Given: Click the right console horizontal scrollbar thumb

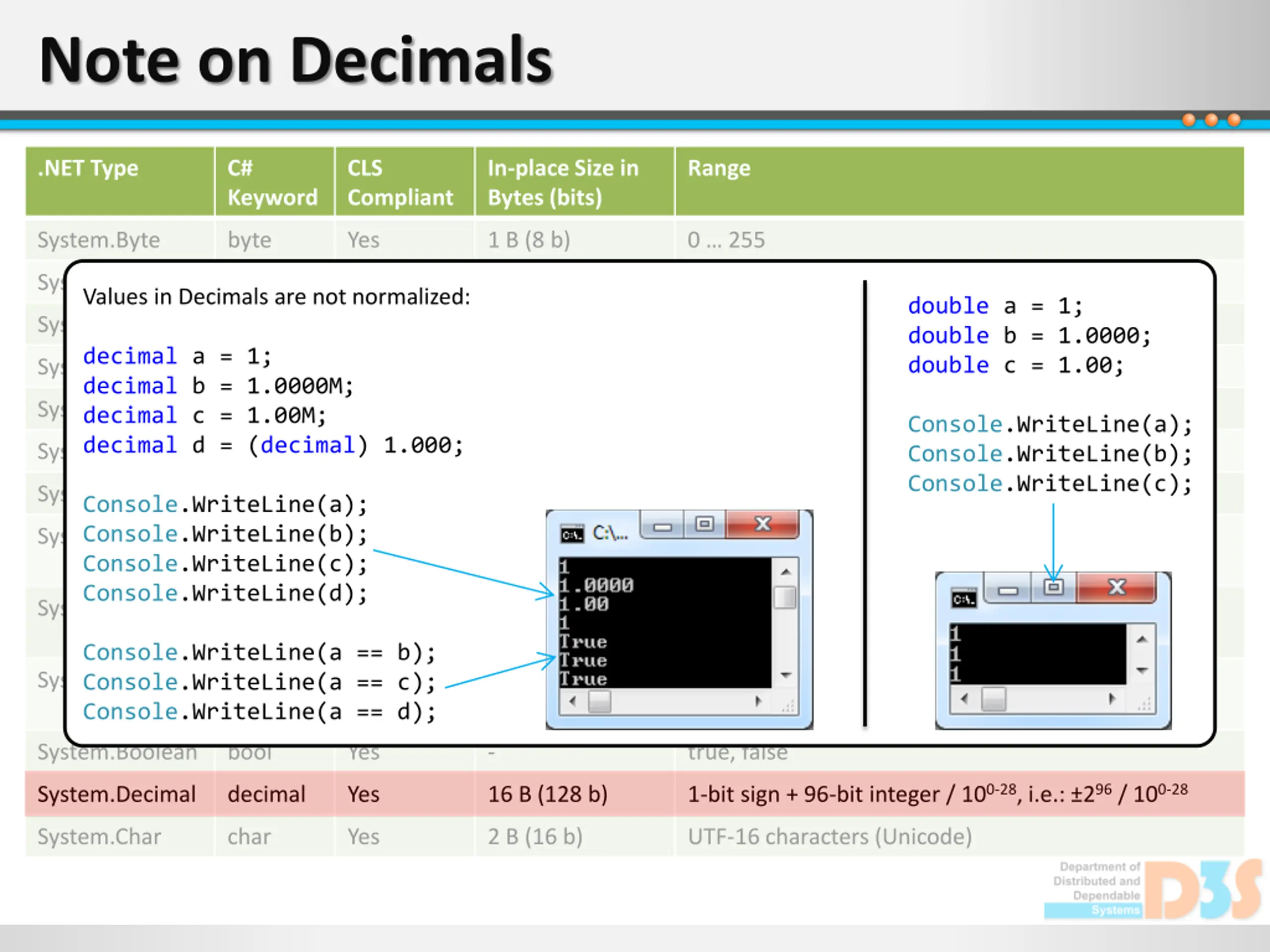Looking at the screenshot, I should (993, 699).
